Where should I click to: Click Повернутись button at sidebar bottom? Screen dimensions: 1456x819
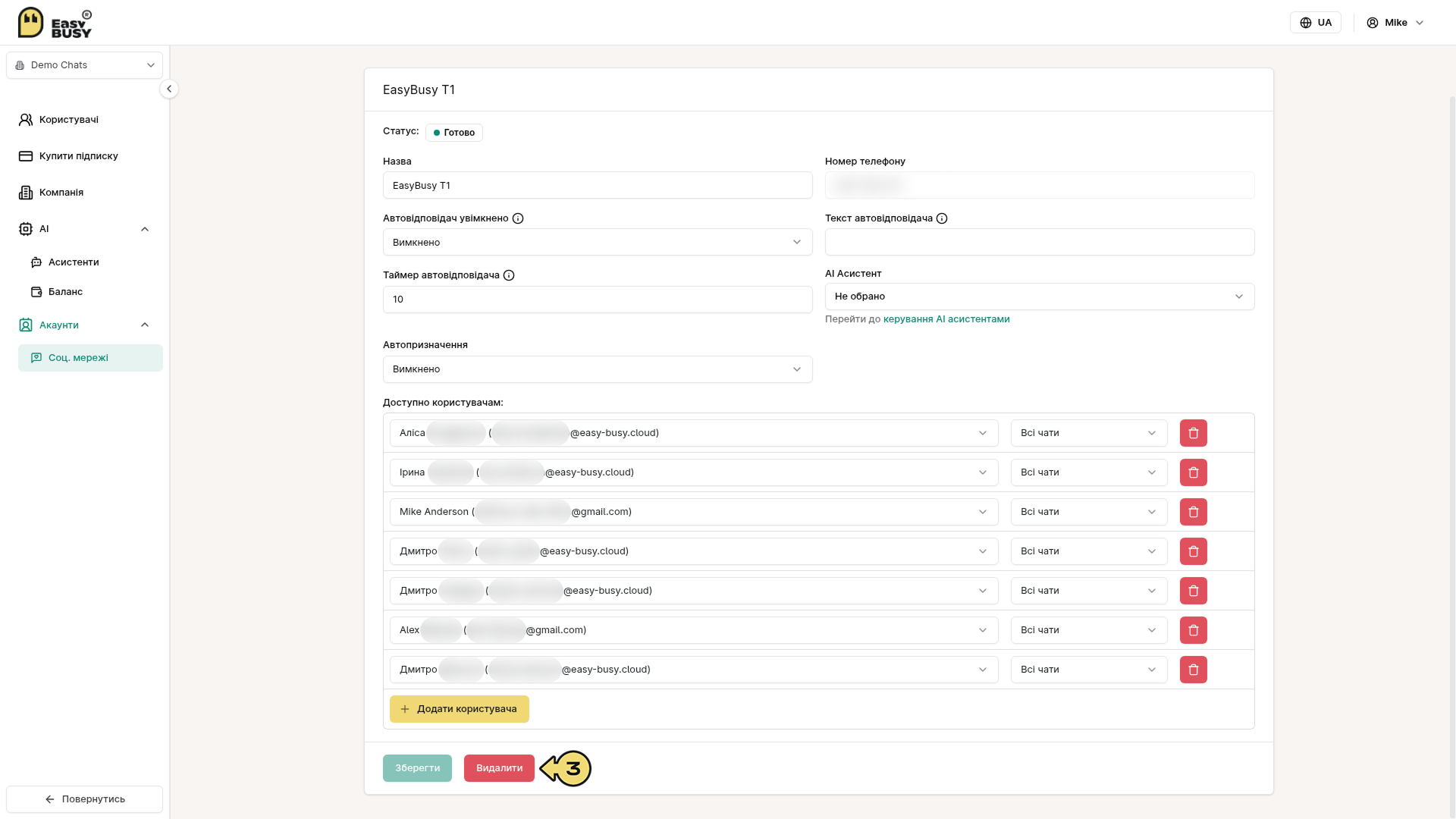[85, 799]
